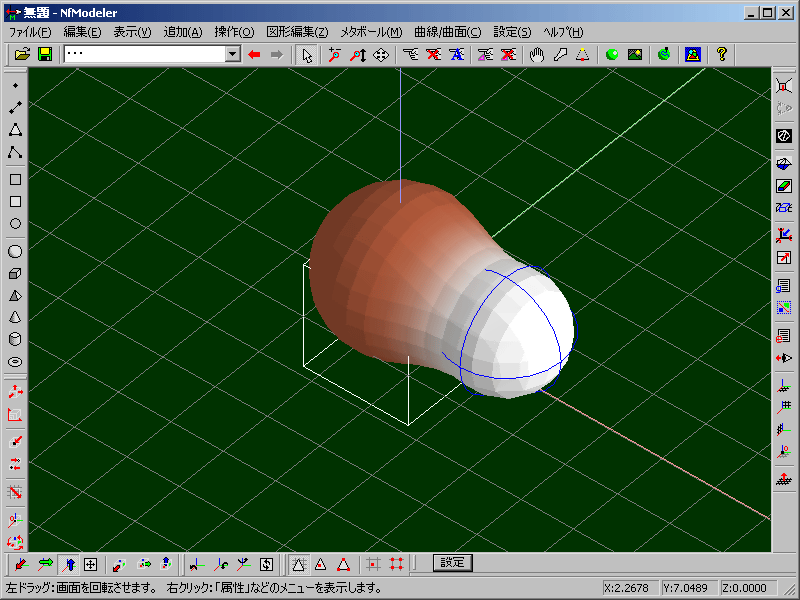This screenshot has width=800, height=600.
Task: Click the yellow question mark help icon
Action: click(722, 54)
